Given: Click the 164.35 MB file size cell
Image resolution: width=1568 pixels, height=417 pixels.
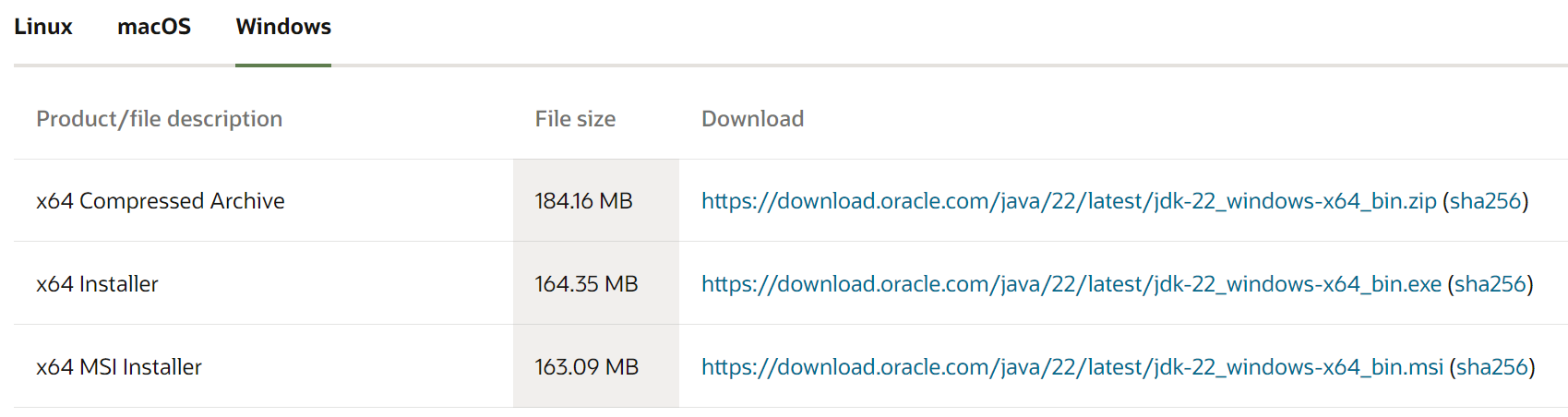Looking at the screenshot, I should [x=586, y=284].
